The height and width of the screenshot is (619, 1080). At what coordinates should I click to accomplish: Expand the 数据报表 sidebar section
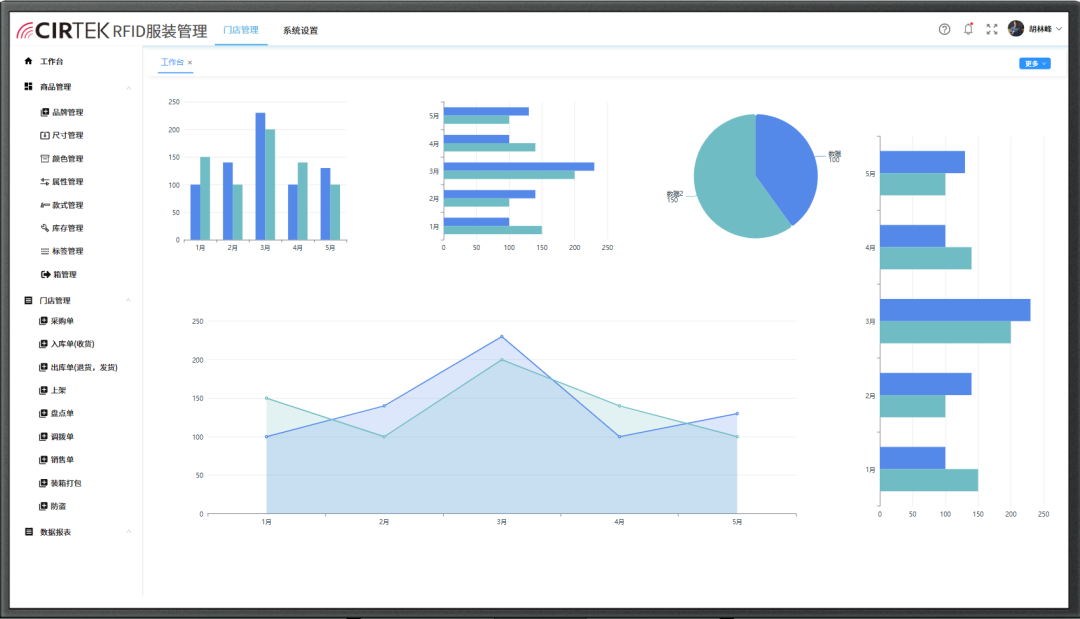click(x=129, y=532)
